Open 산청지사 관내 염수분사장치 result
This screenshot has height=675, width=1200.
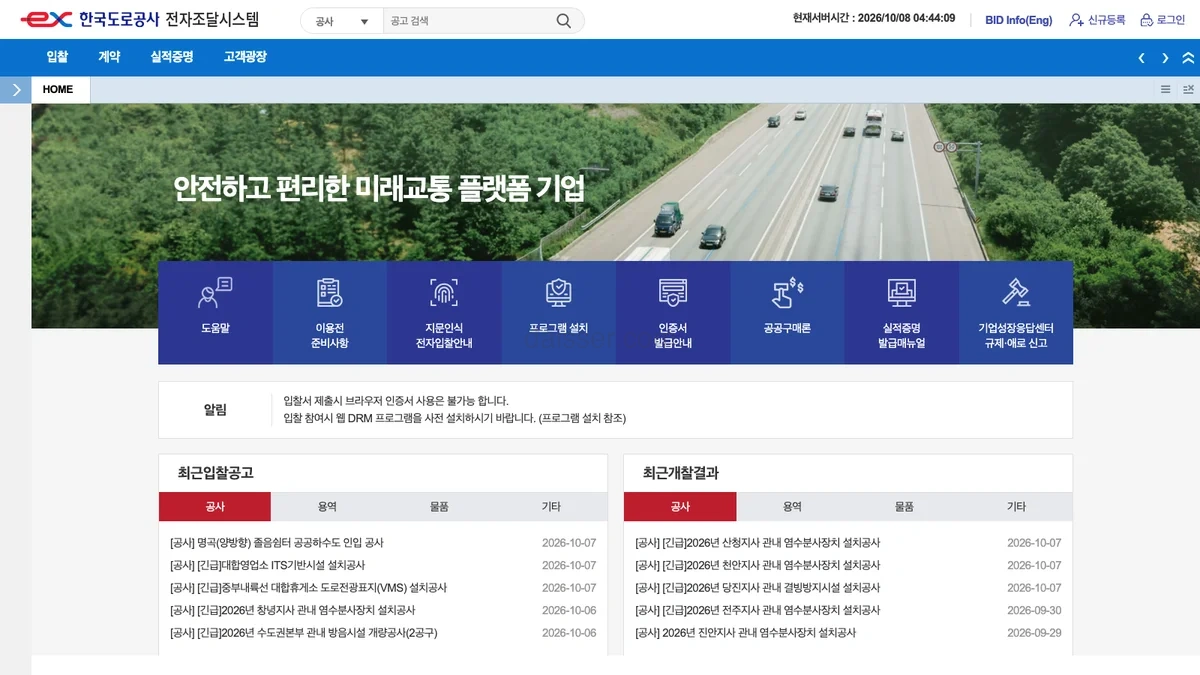click(x=758, y=543)
